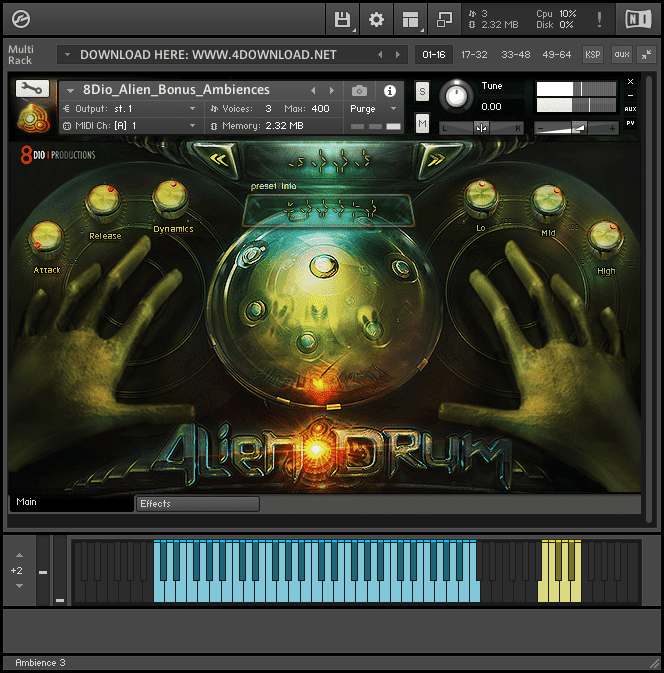This screenshot has width=664, height=673.
Task: Click the exclamation panic button
Action: click(x=599, y=19)
